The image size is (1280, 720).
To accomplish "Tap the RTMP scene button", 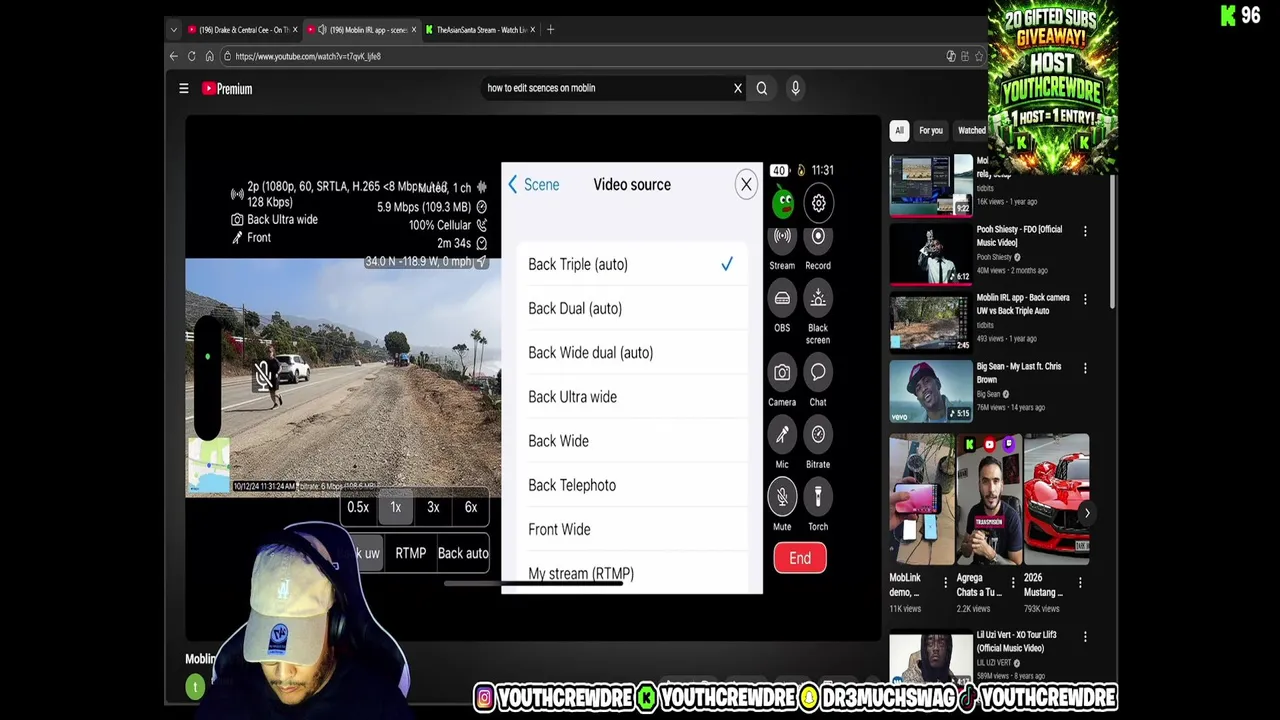I will [x=410, y=553].
